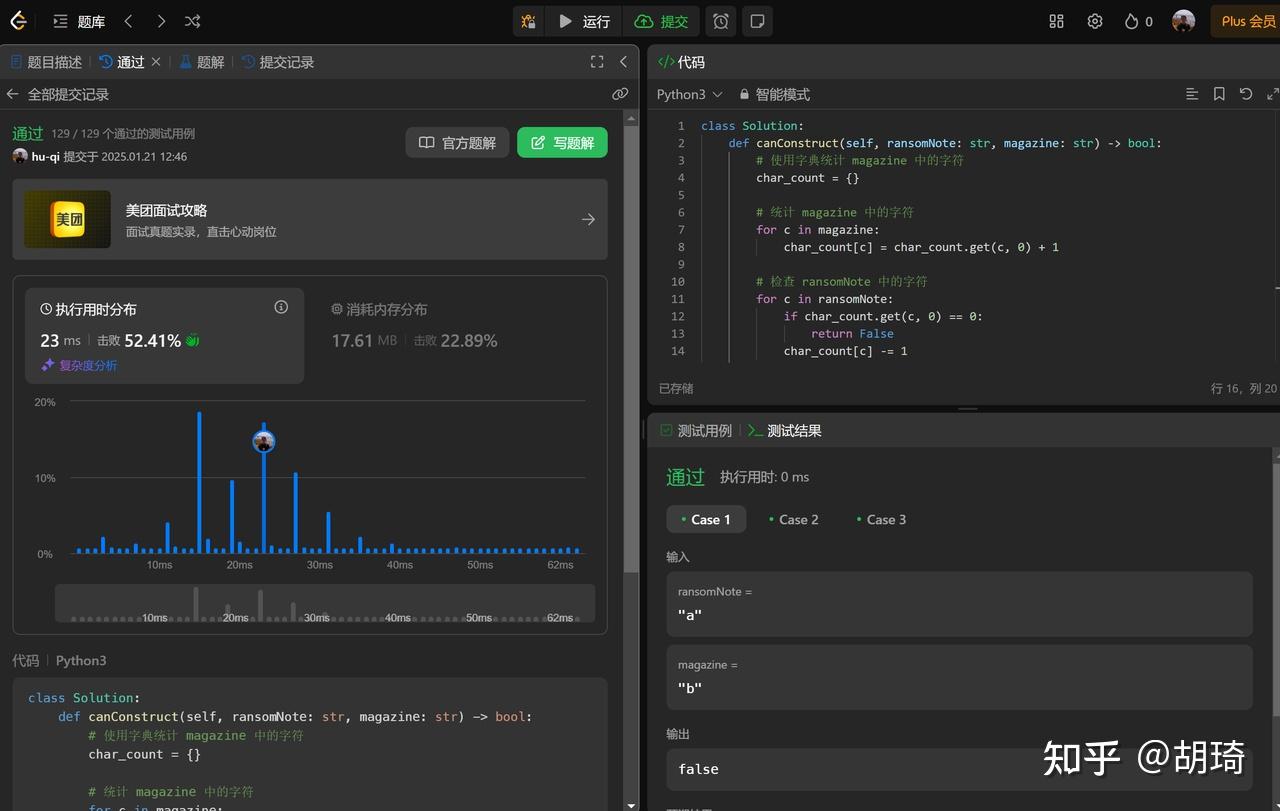Collapse the left panel chevron
1280x811 pixels.
click(x=623, y=62)
